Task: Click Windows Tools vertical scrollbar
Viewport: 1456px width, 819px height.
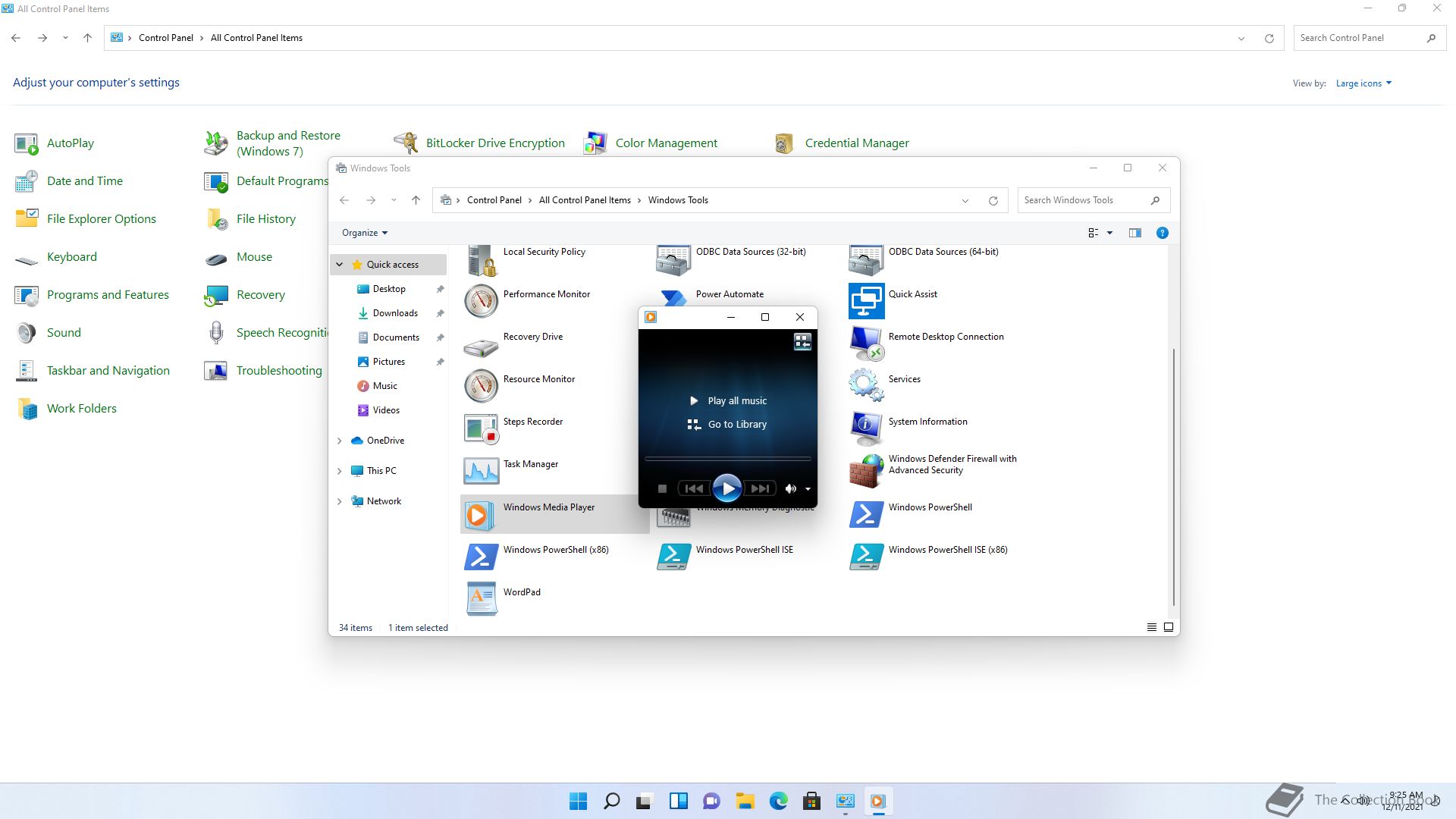Action: (1174, 477)
